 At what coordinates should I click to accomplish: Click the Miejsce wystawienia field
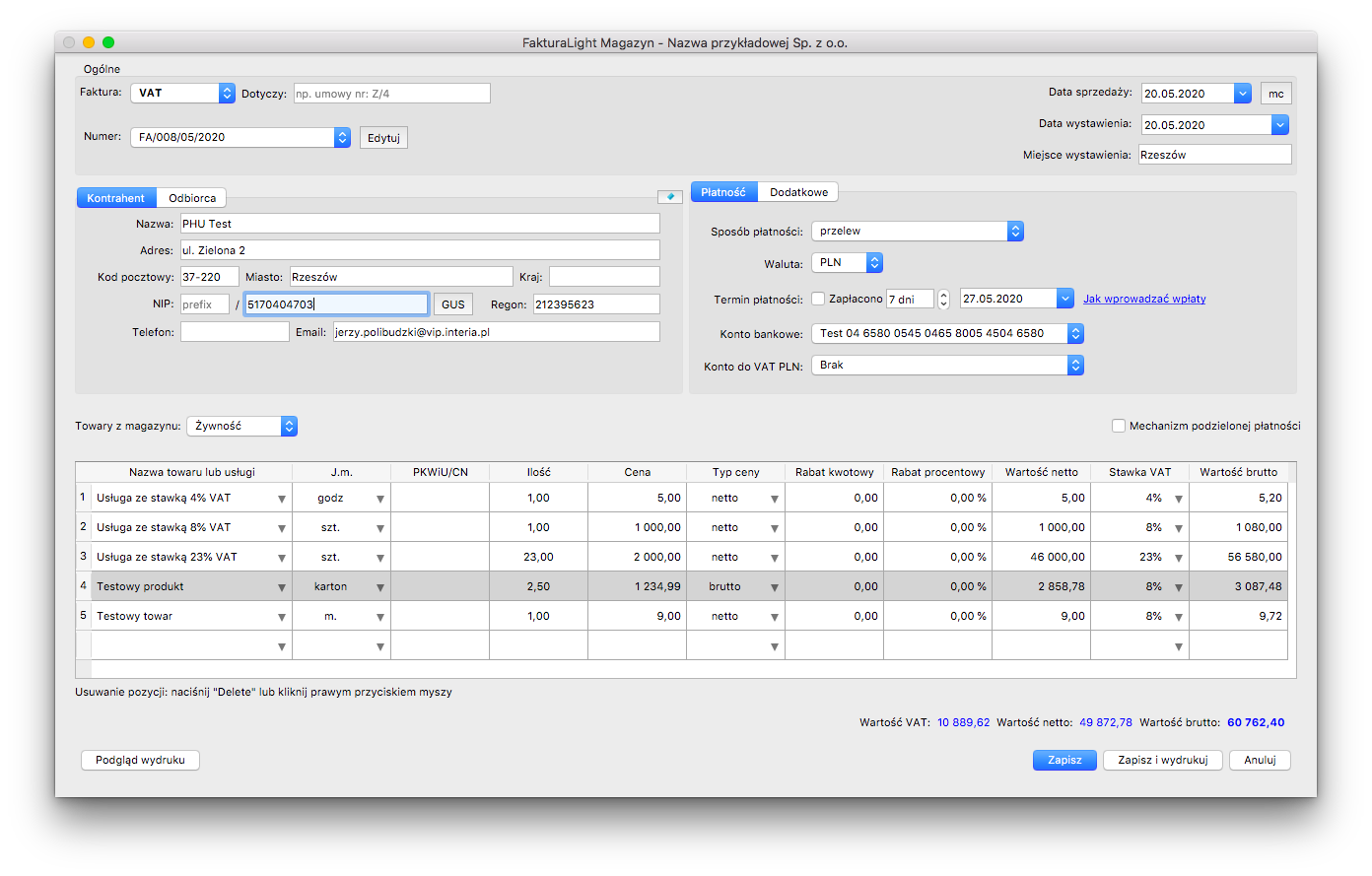[1214, 155]
